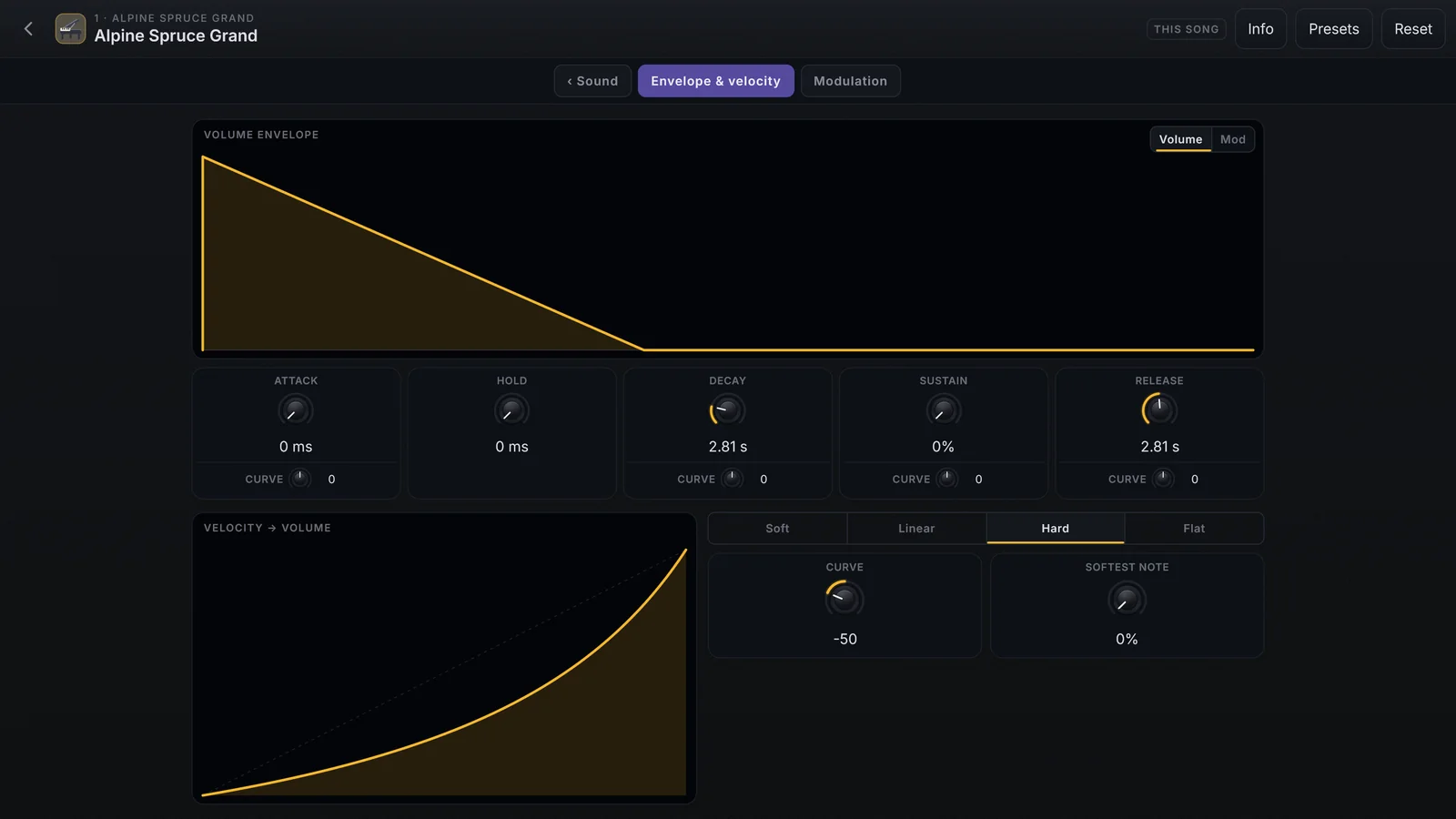Click the Softest Note value 0%
1456x819 pixels.
(1127, 639)
